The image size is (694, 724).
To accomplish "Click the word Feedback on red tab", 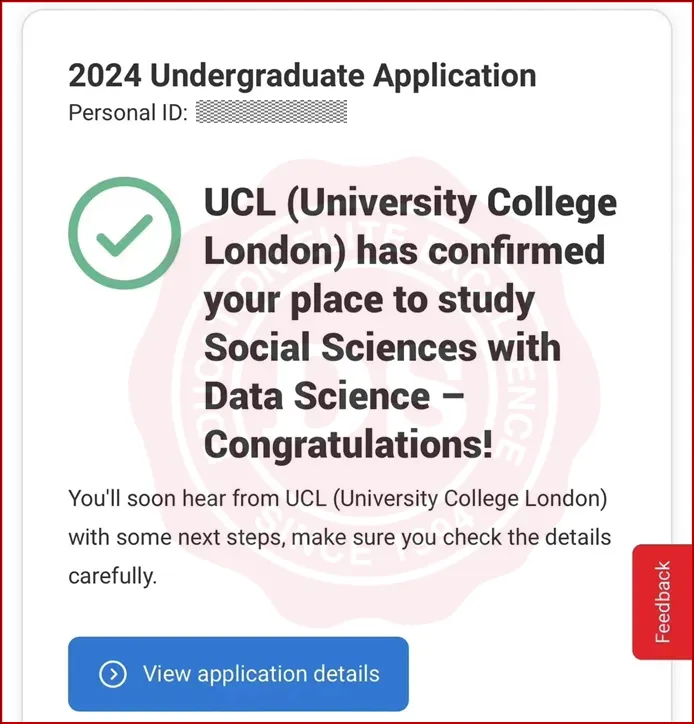I will (x=662, y=602).
